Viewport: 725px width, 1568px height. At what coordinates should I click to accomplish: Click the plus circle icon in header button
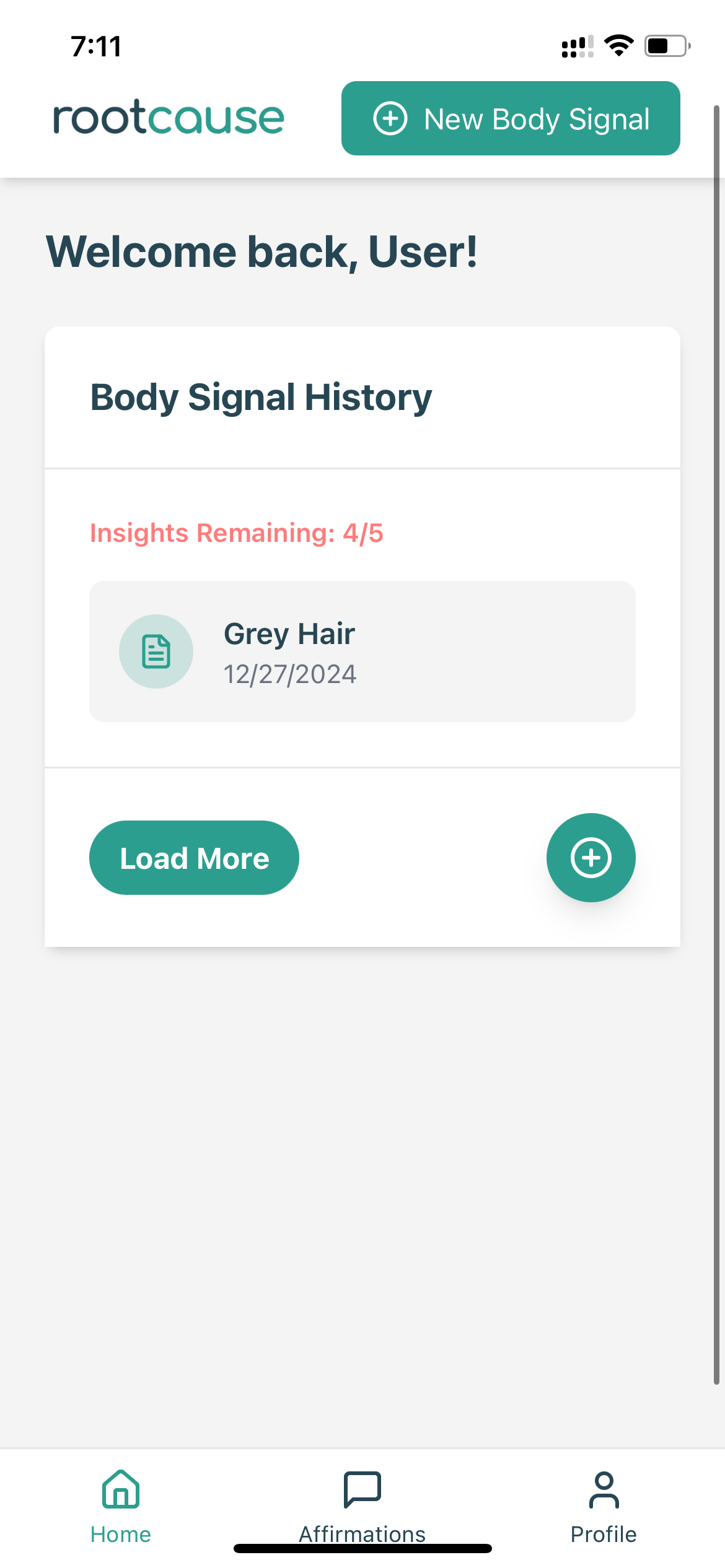(x=390, y=118)
